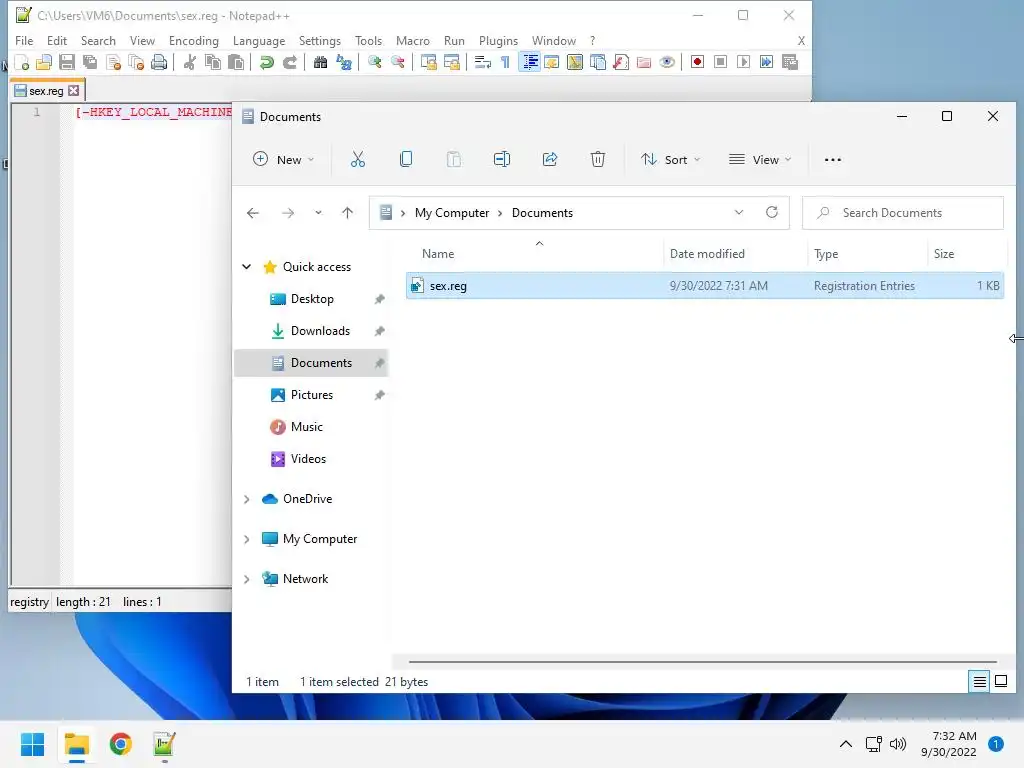1024x768 pixels.
Task: Expand the My Computer tree node
Action: (x=247, y=539)
